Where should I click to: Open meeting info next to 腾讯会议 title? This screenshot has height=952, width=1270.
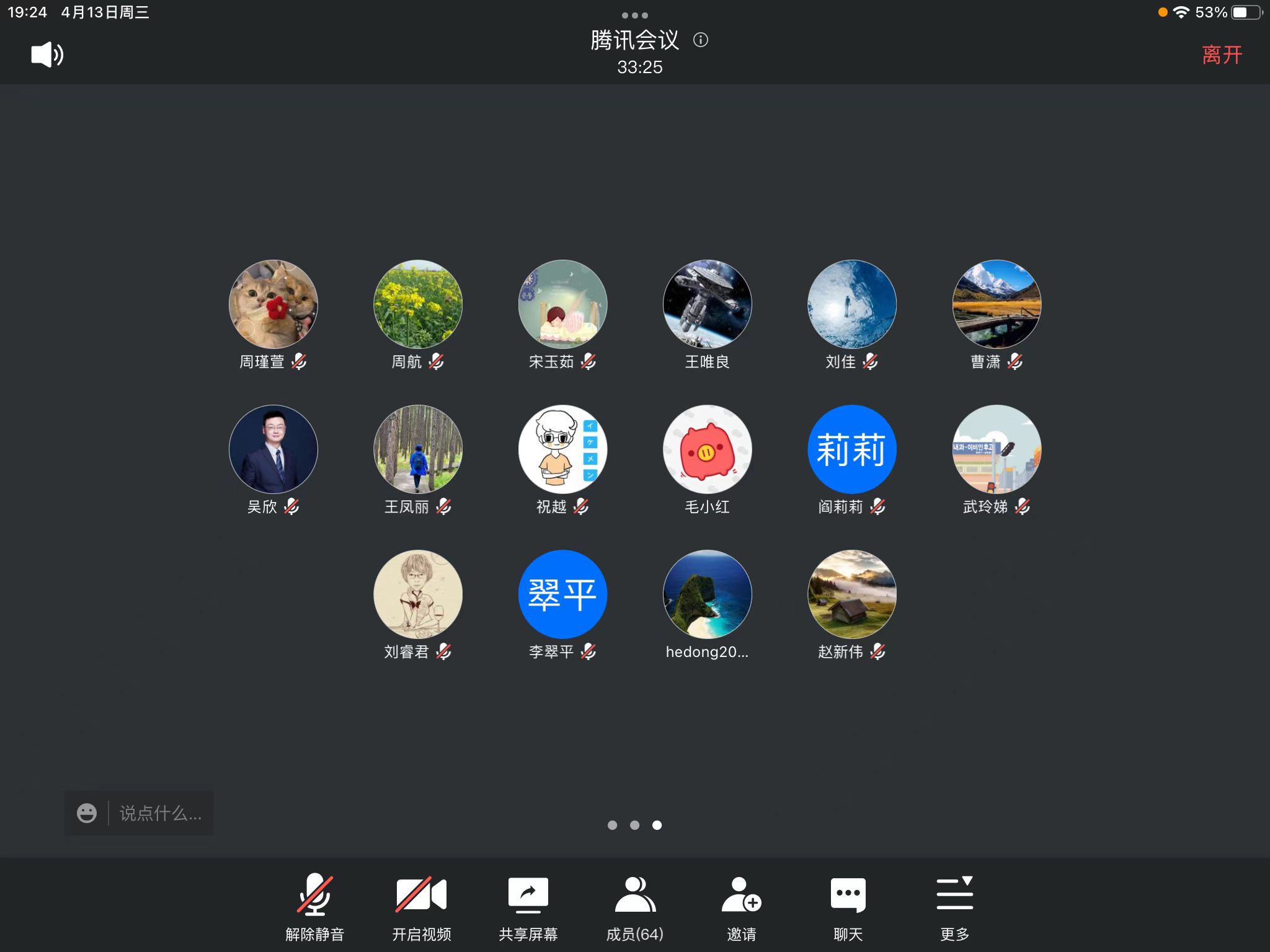pos(701,40)
